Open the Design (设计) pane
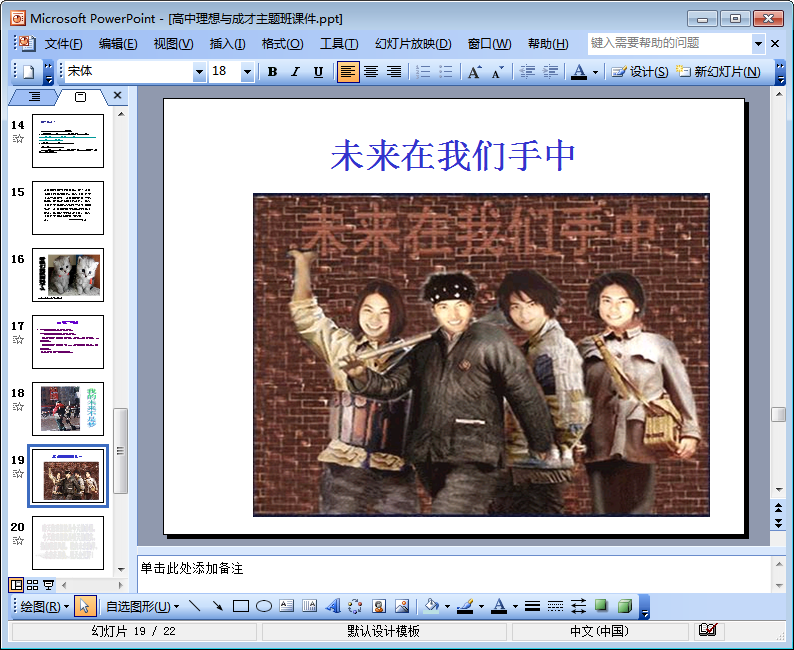 tap(640, 72)
